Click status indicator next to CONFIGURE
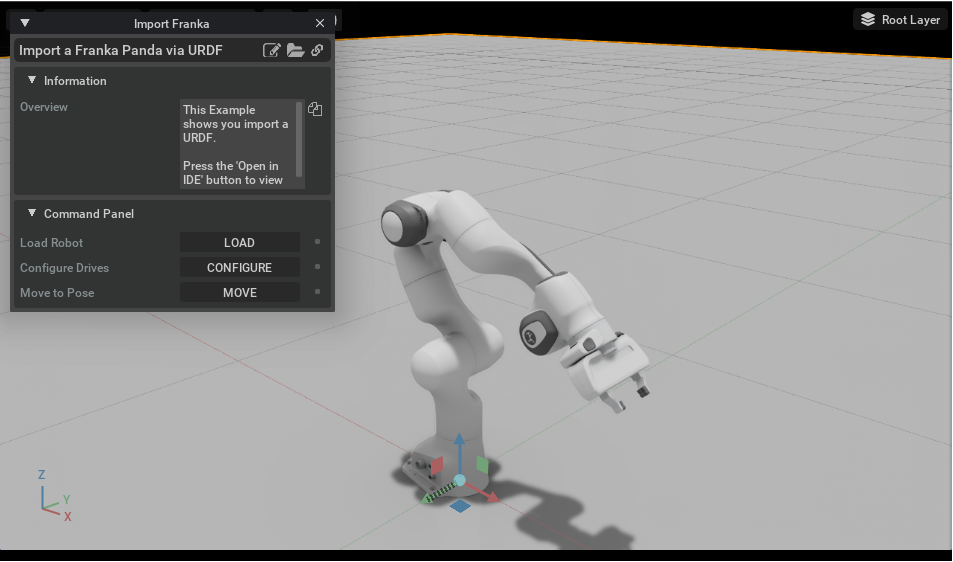 point(317,267)
